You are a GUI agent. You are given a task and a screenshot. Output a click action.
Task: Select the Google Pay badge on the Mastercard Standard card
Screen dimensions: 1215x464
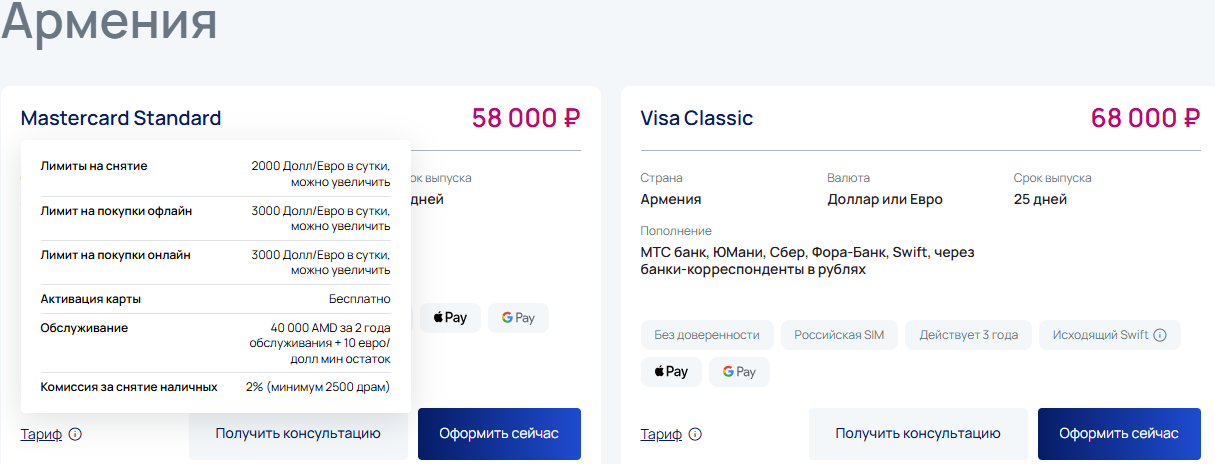coord(518,317)
